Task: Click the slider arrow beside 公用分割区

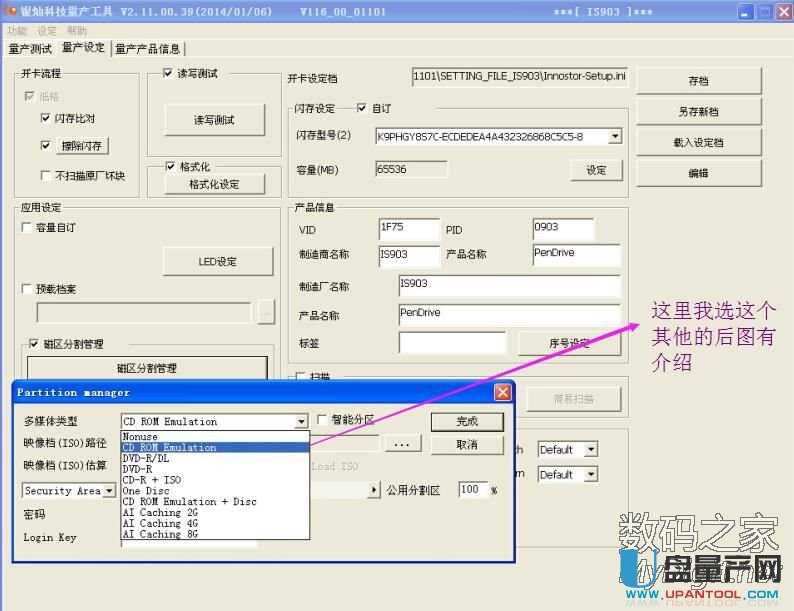Action: (374, 490)
